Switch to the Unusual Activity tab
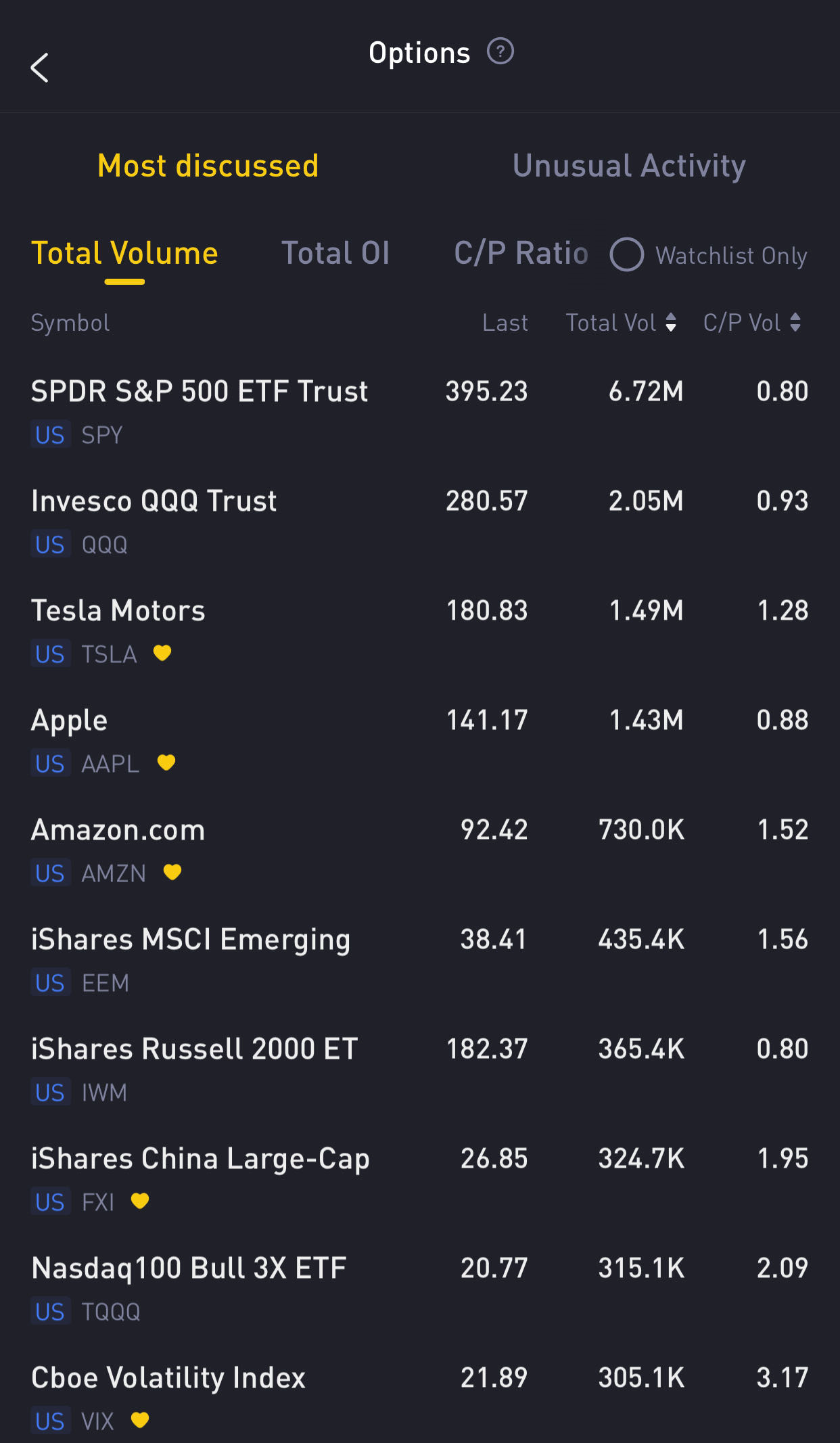Viewport: 840px width, 1443px height. click(x=629, y=166)
